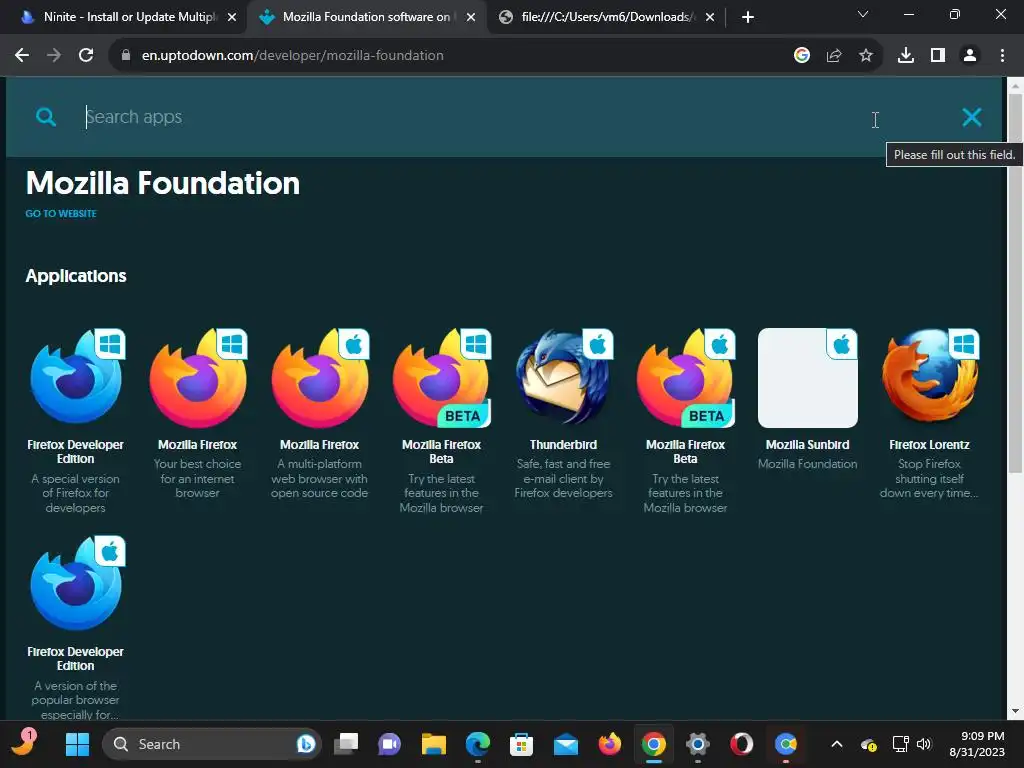Open Mozilla Firefox Windows app icon
Image resolution: width=1024 pixels, height=768 pixels.
(x=198, y=378)
